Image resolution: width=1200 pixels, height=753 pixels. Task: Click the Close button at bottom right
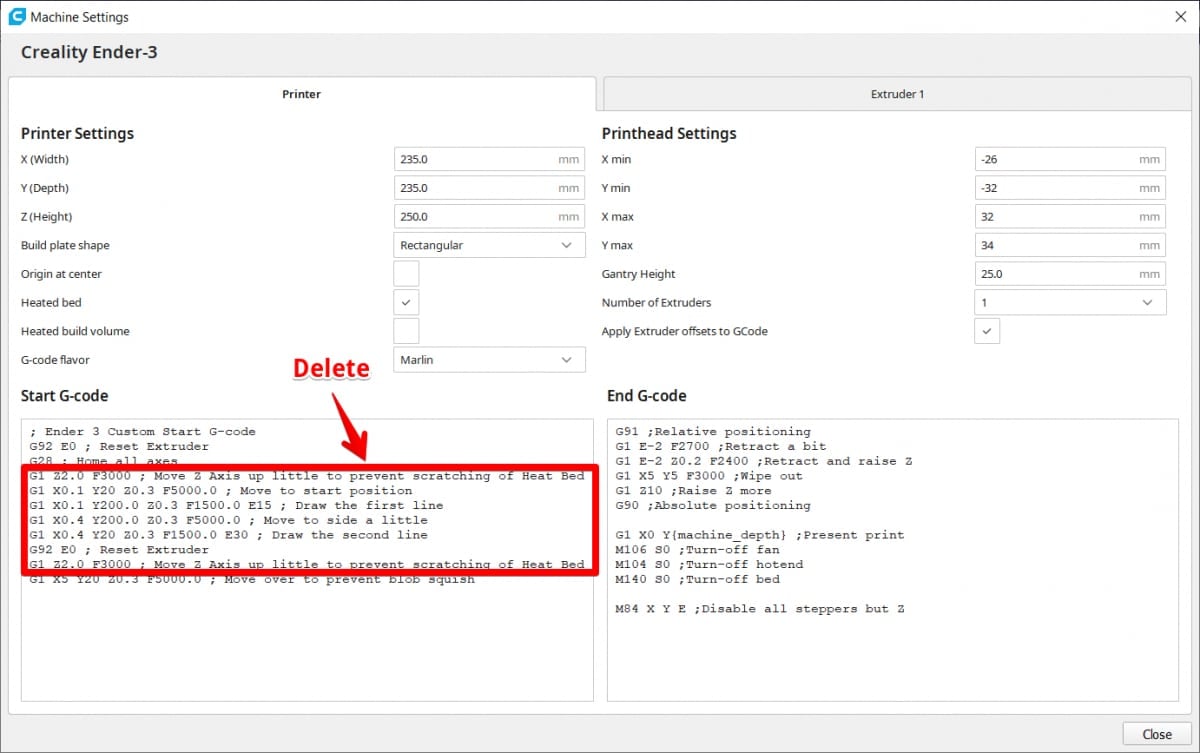click(1157, 734)
